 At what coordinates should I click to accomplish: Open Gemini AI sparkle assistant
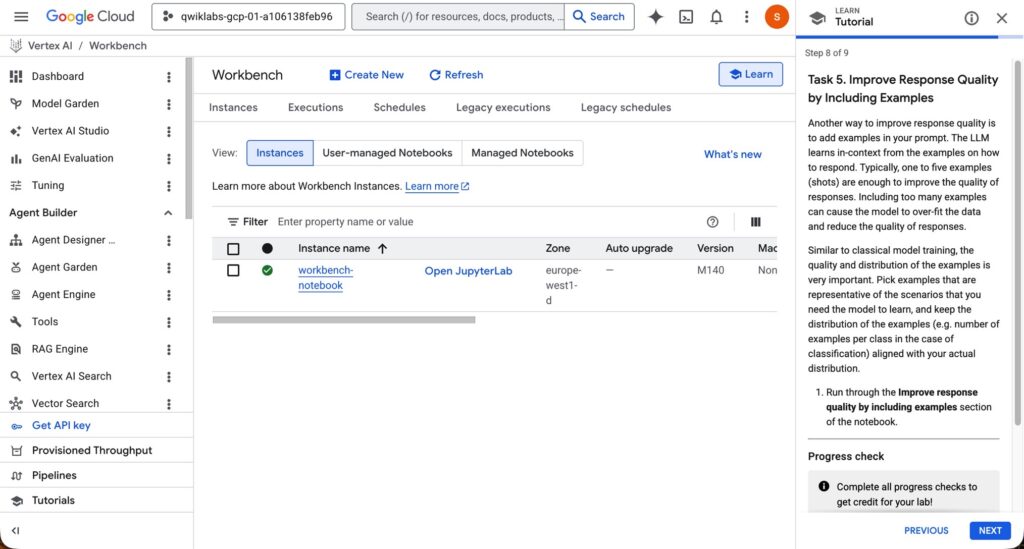click(656, 17)
